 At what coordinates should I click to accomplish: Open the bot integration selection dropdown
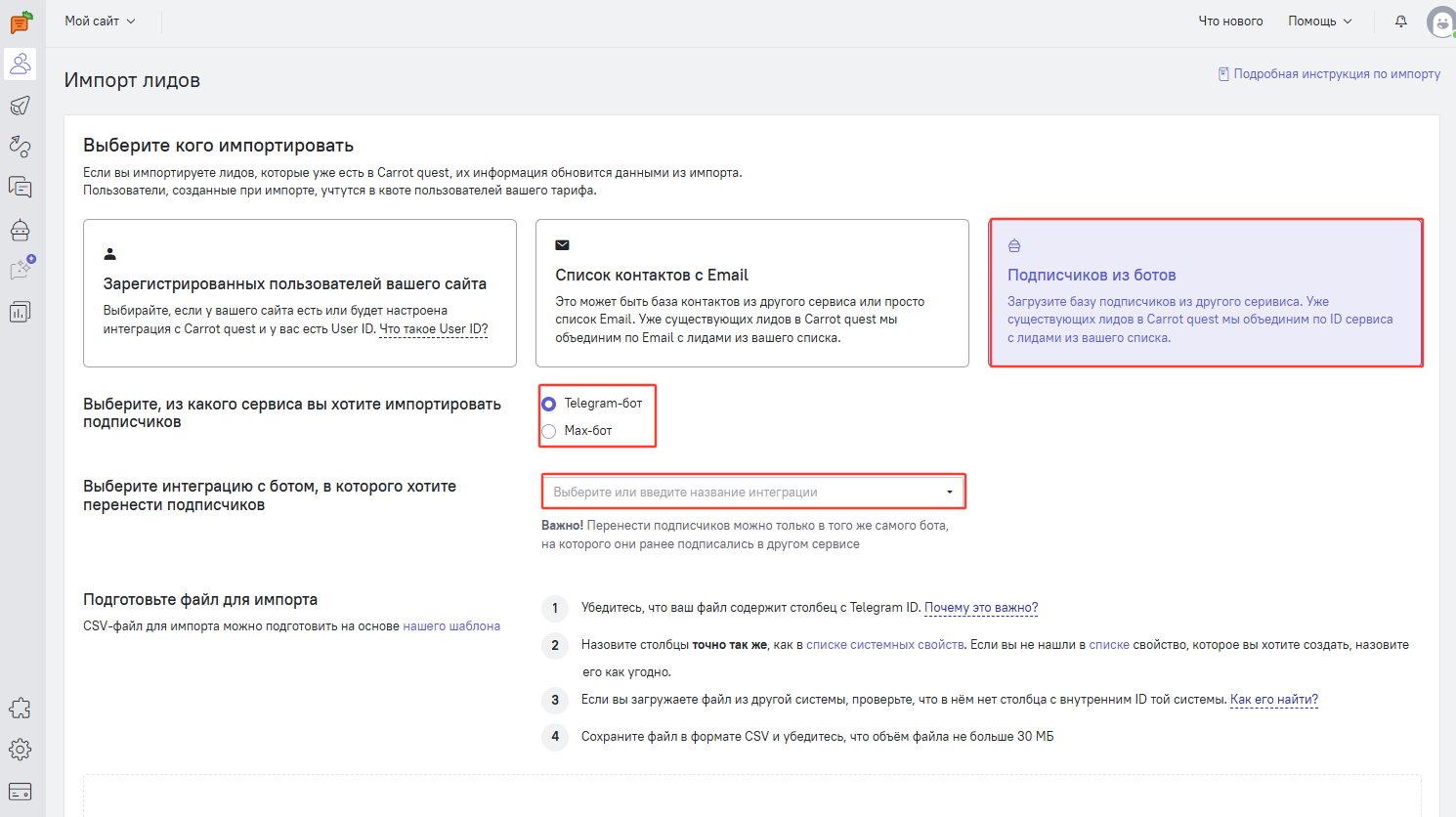pos(752,492)
